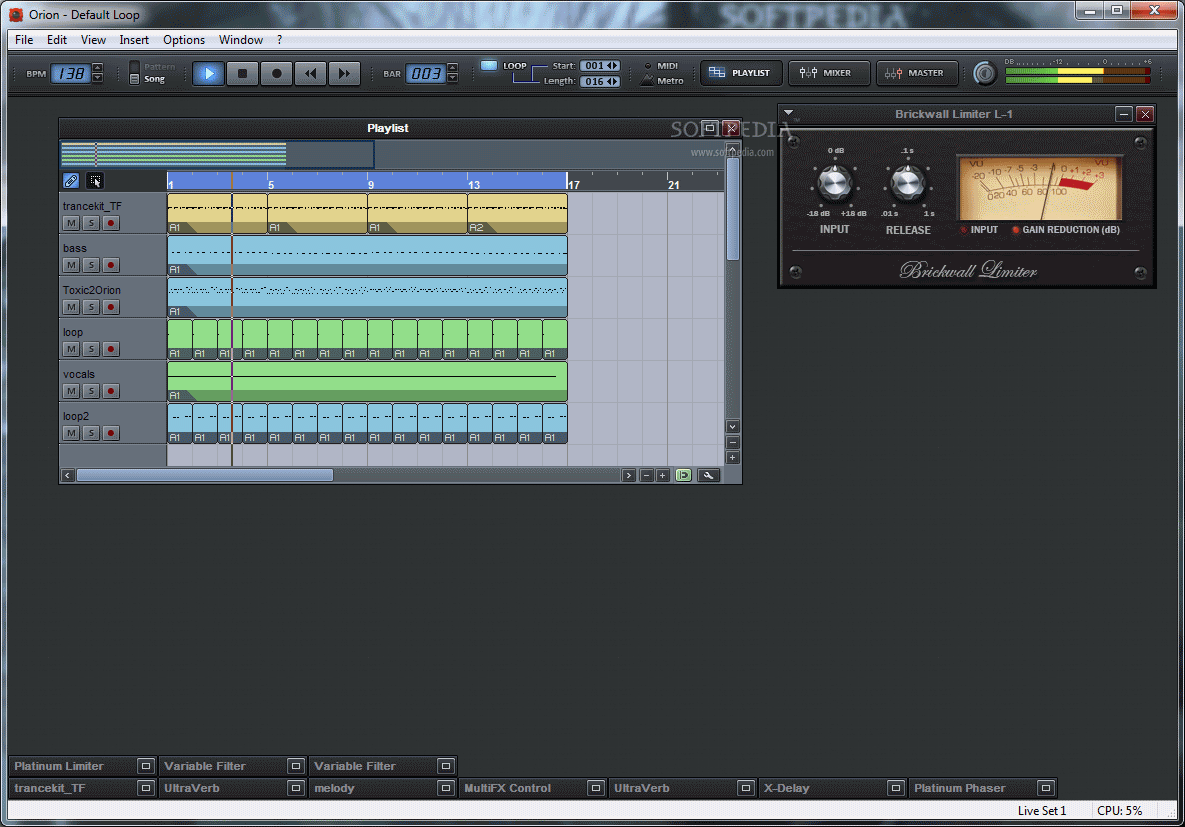Open the Insert menu
This screenshot has width=1185, height=827.
[x=134, y=40]
